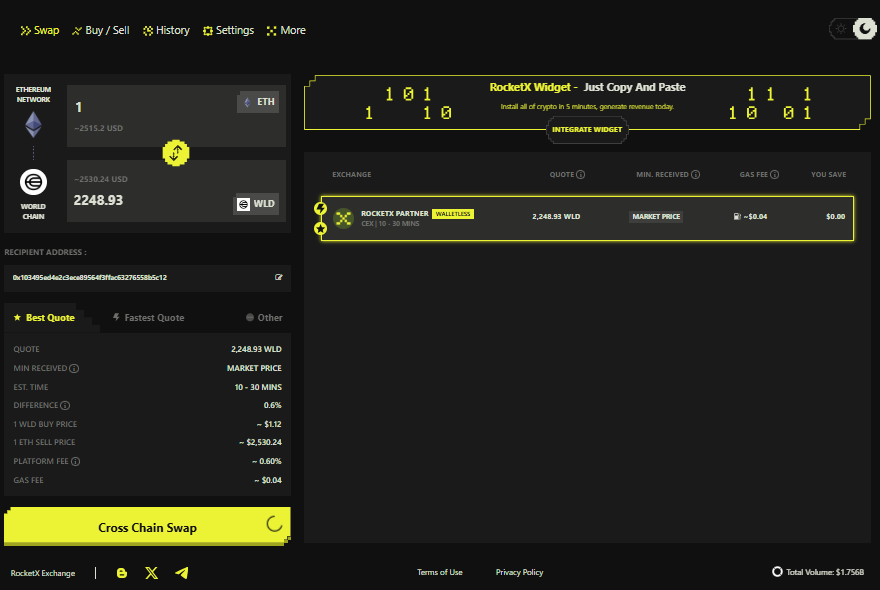
Task: Edit recipient address with pencil icon
Action: (x=278, y=277)
